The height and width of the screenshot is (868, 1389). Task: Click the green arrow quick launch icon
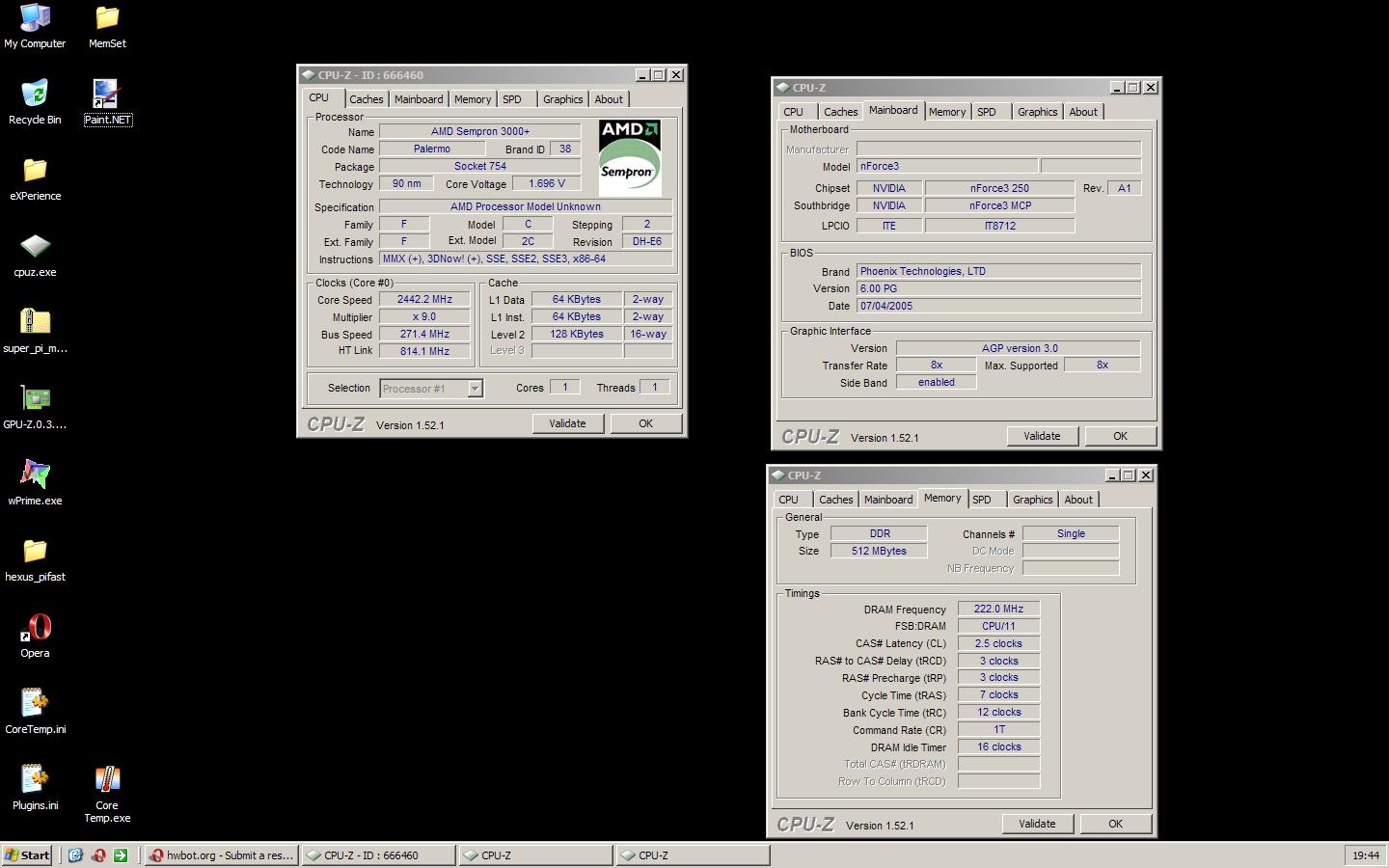121,855
